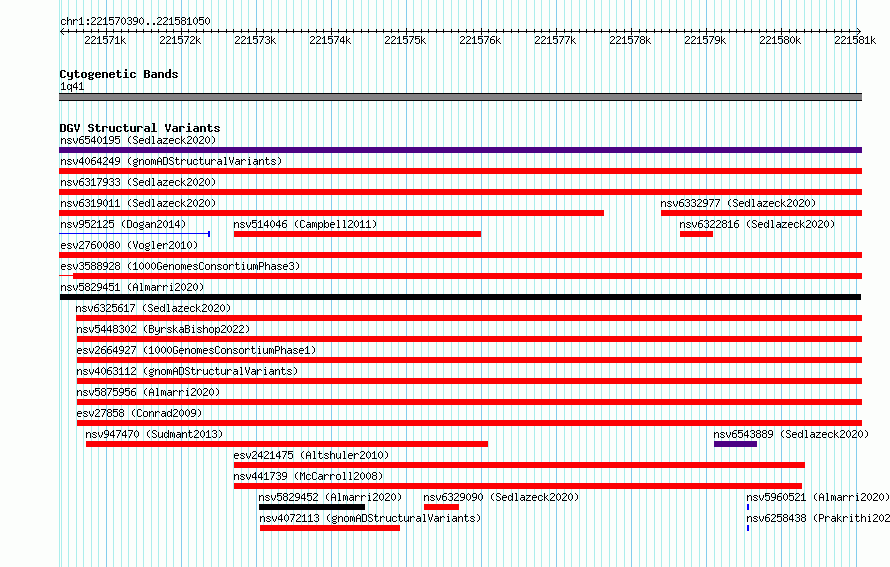Click the esv2421475 (Altshuler2010) label
Viewport: 890px width, 567px height.
tap(311, 455)
